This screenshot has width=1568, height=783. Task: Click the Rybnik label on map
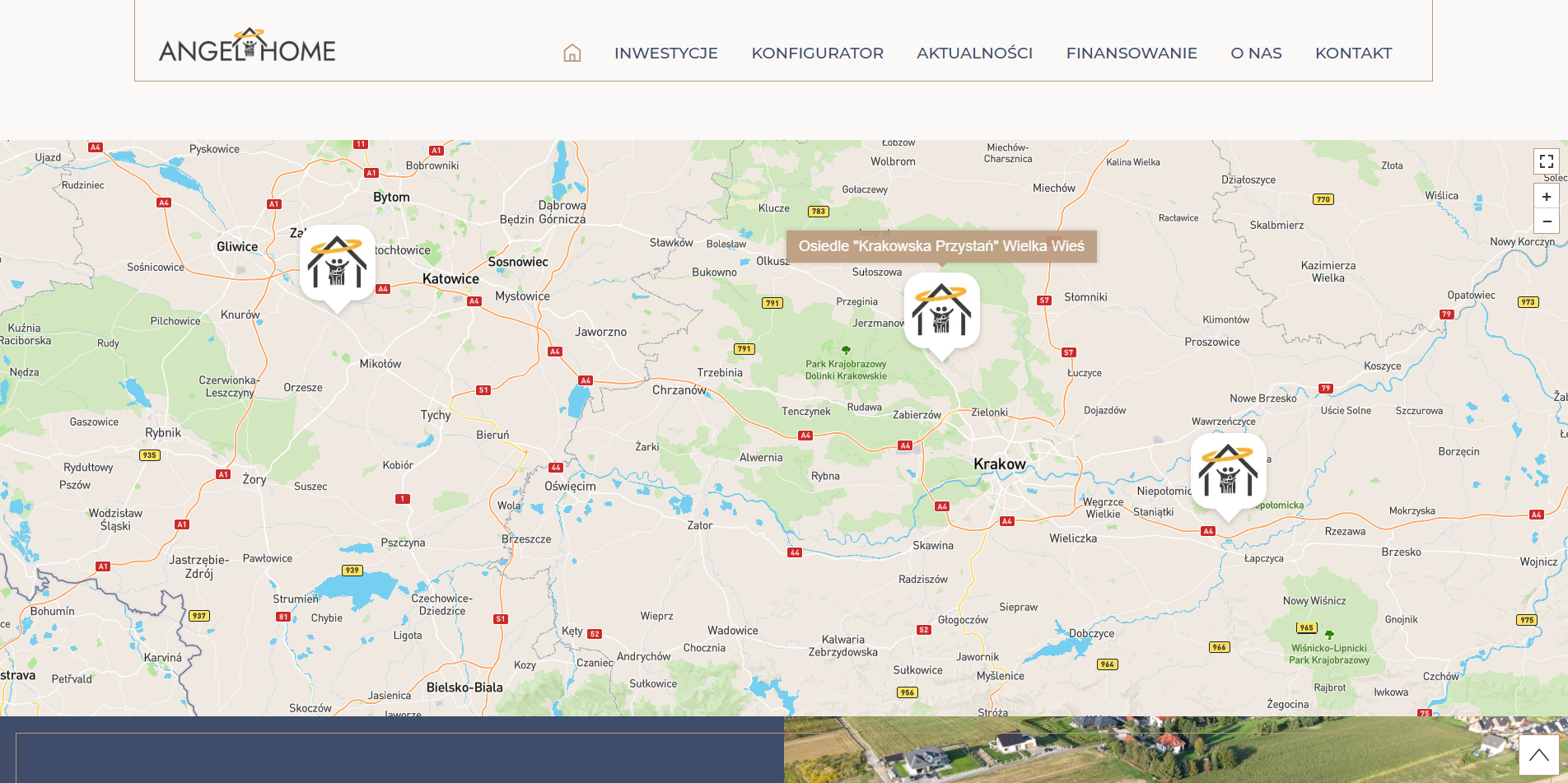pyautogui.click(x=163, y=433)
